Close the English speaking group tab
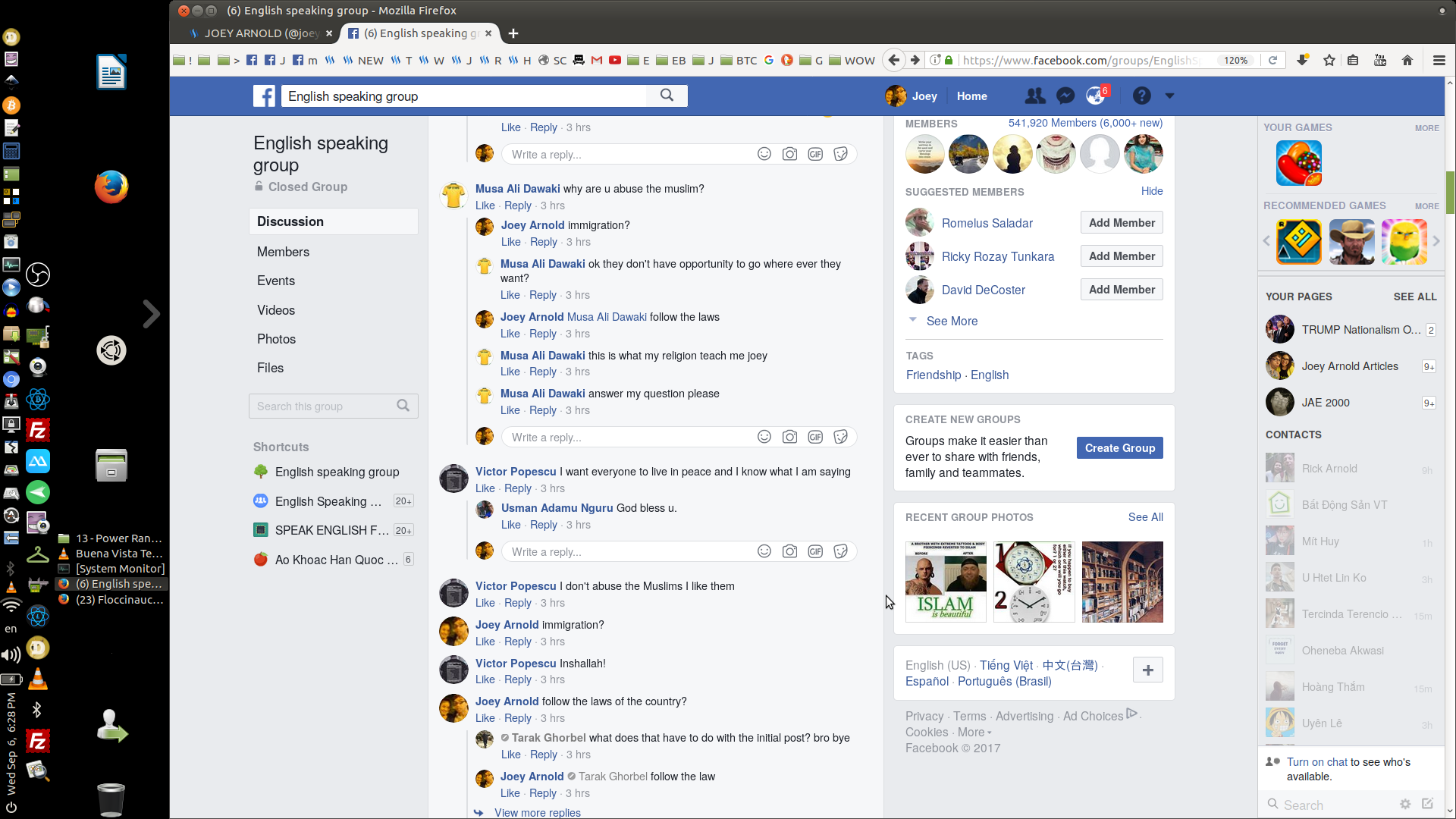Screen dimensions: 1456x819 tap(488, 33)
